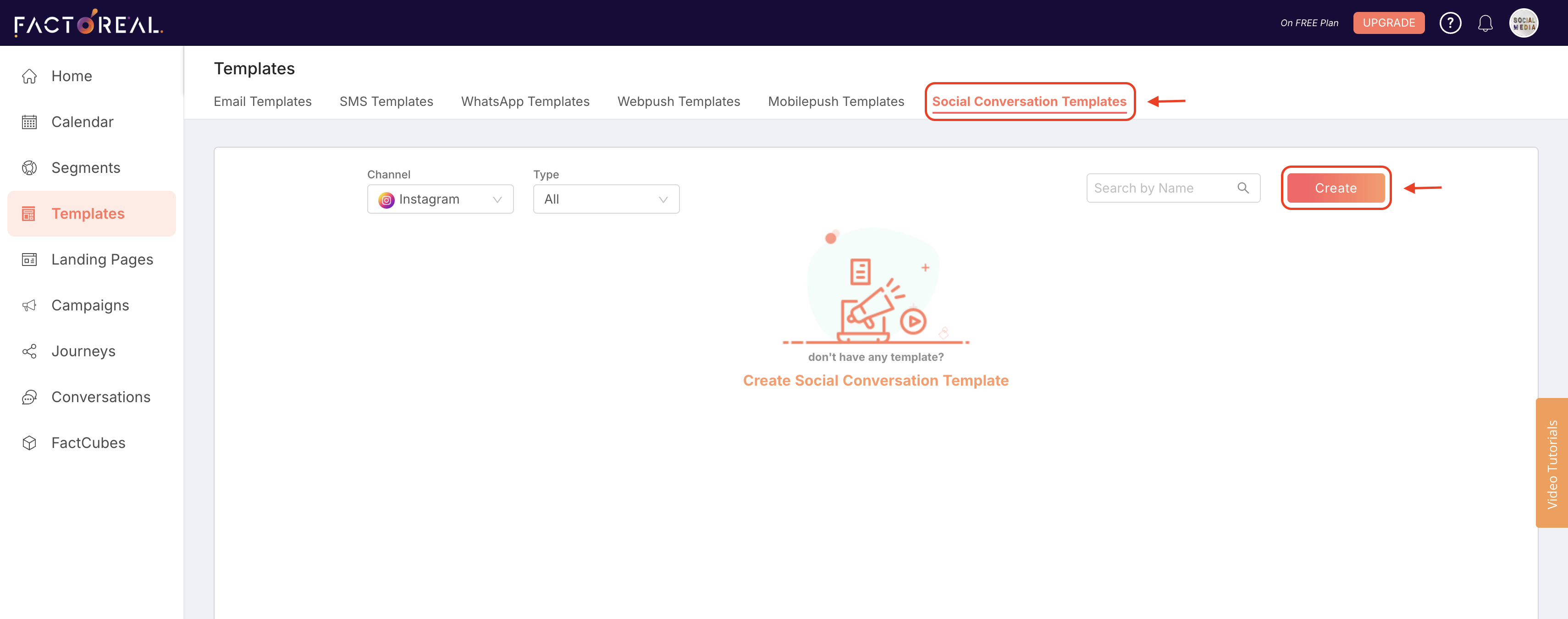Open the Social Media profile avatar

[x=1524, y=23]
